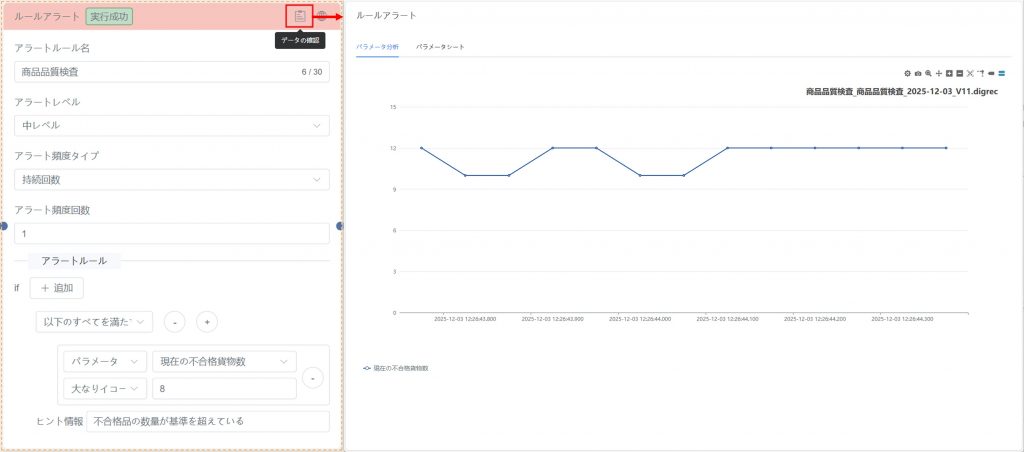Expand the アラート頻度タイプ dropdown showing 持続回数
The image size is (1024, 452).
pyautogui.click(x=172, y=179)
